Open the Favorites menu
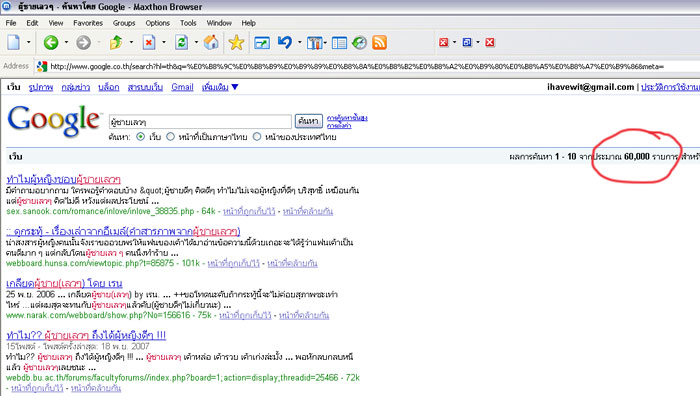This screenshot has height=396, width=700. point(88,23)
